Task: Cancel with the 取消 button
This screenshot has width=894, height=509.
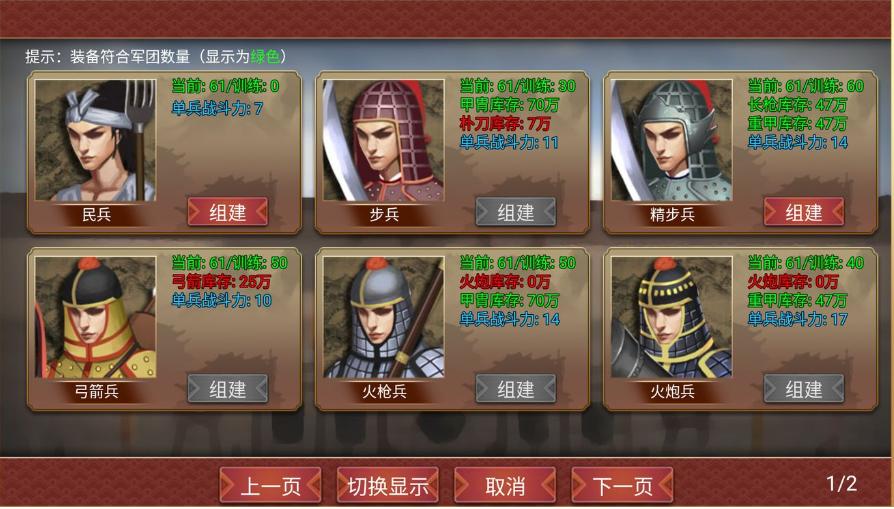Action: [x=505, y=486]
